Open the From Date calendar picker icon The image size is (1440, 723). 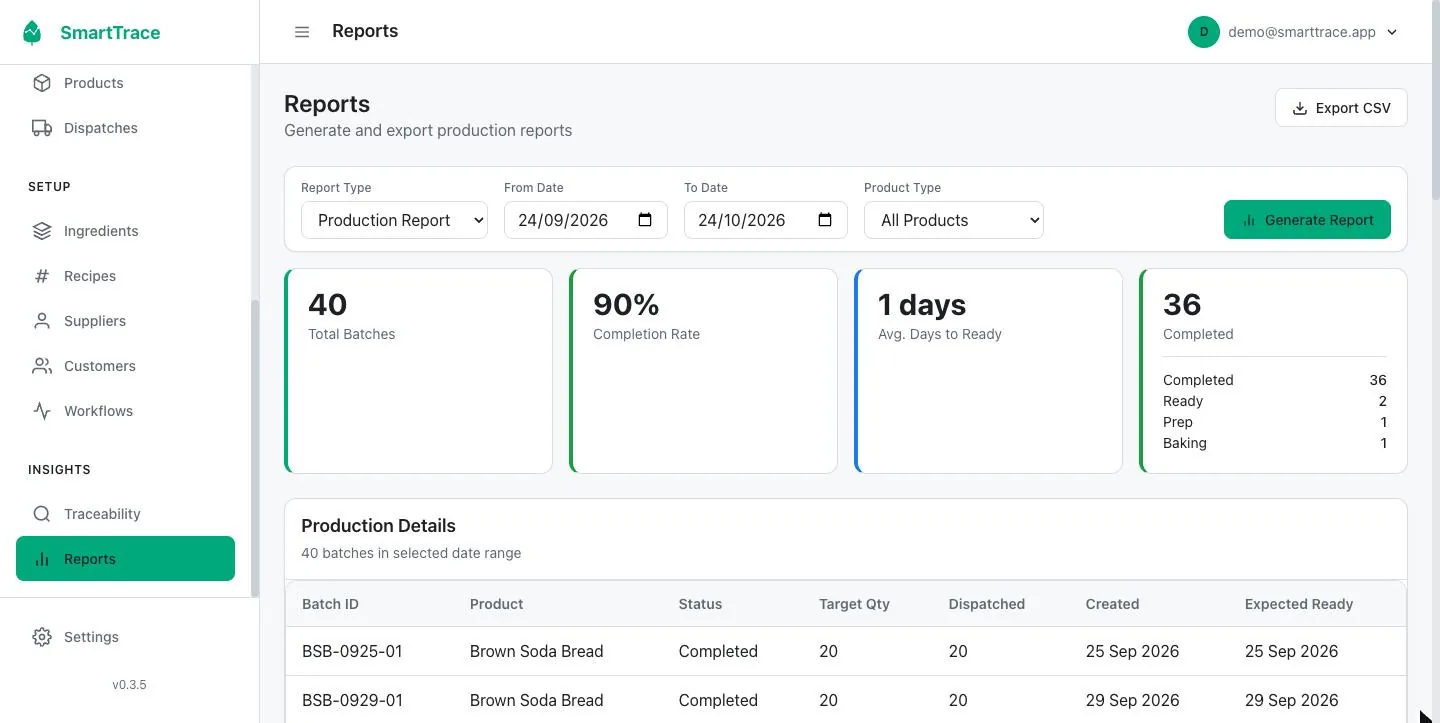tap(645, 220)
